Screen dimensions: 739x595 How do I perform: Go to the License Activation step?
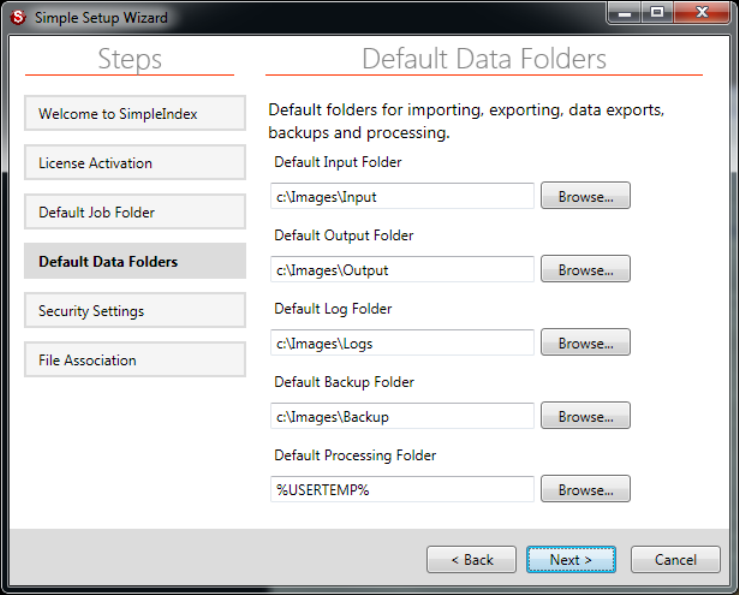(x=134, y=163)
